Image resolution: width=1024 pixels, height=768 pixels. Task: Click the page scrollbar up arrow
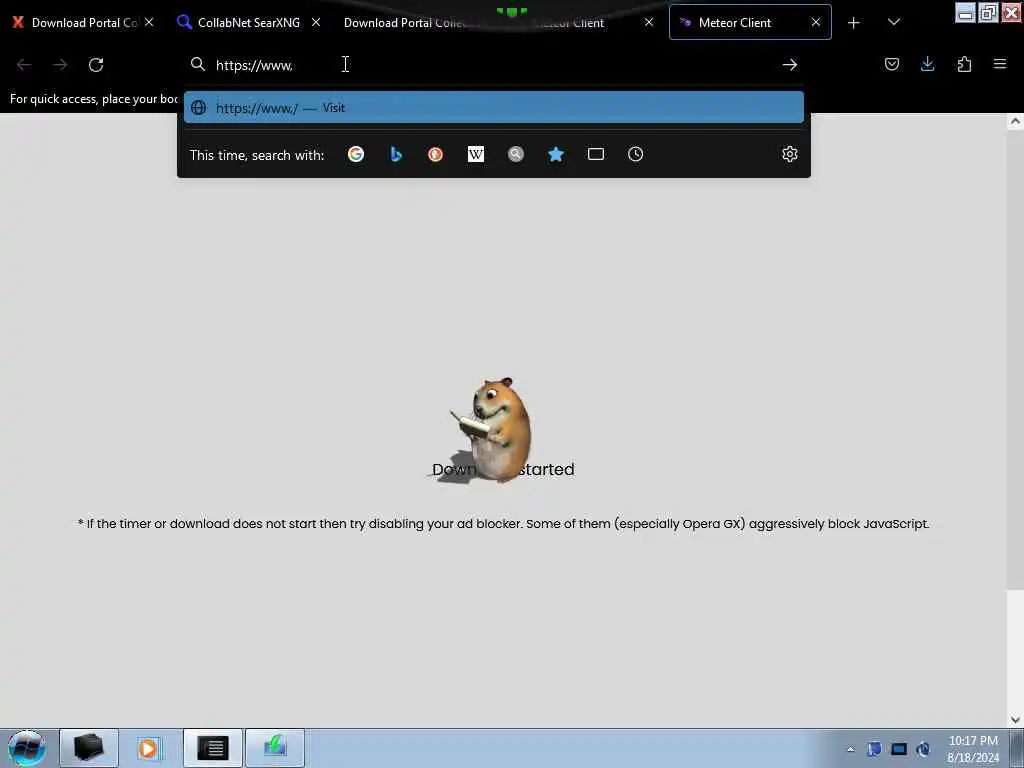coord(1015,121)
